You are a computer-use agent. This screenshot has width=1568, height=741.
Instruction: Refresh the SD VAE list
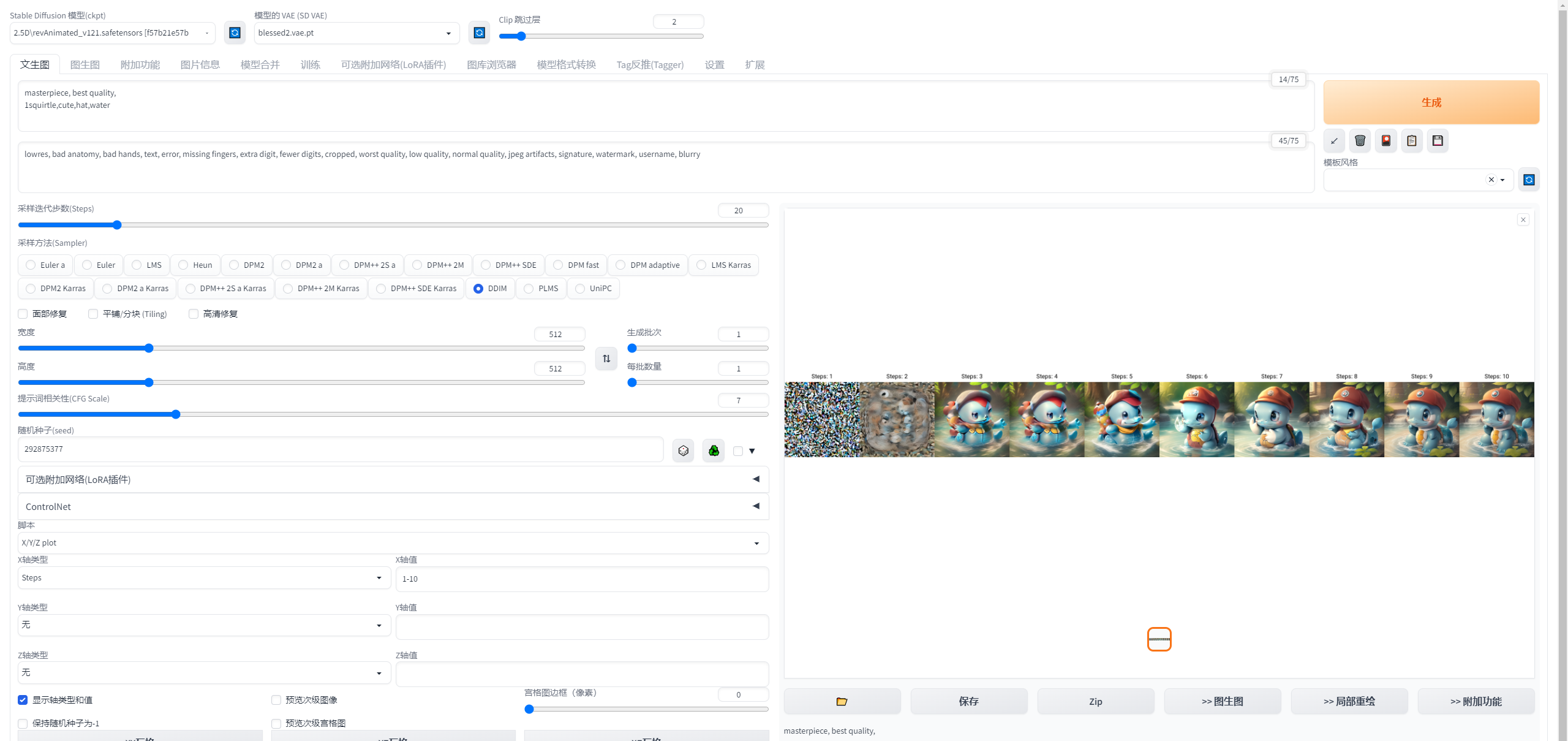coord(480,32)
